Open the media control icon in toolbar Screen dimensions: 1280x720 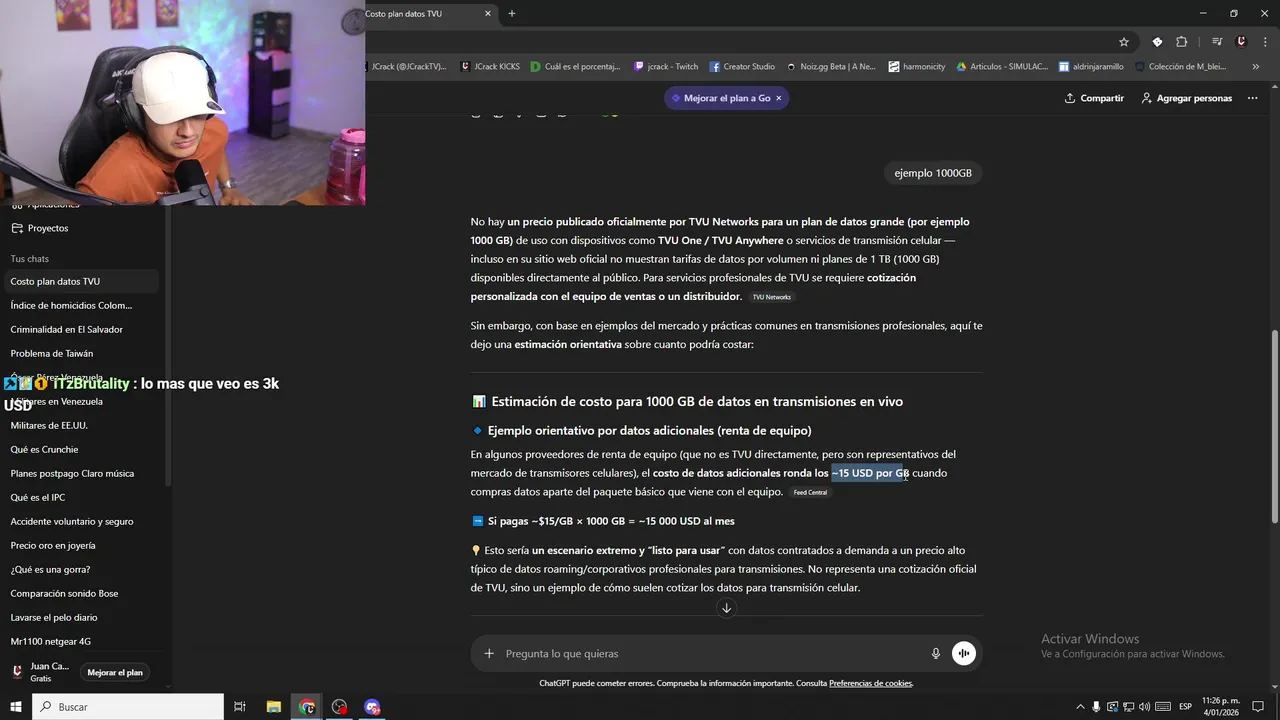point(1217,42)
